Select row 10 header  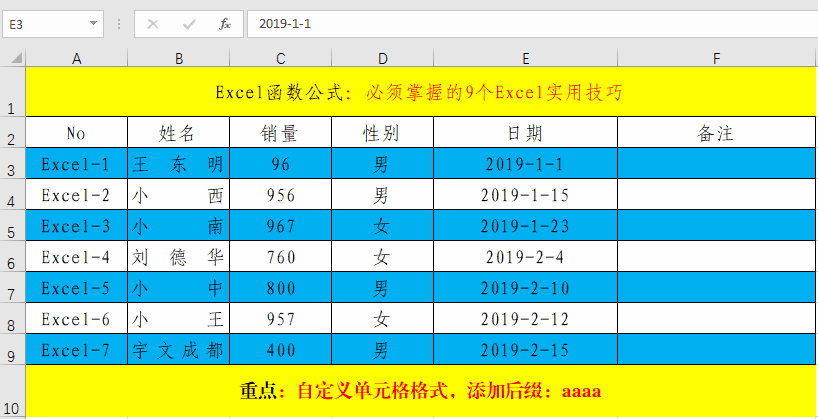[13, 391]
